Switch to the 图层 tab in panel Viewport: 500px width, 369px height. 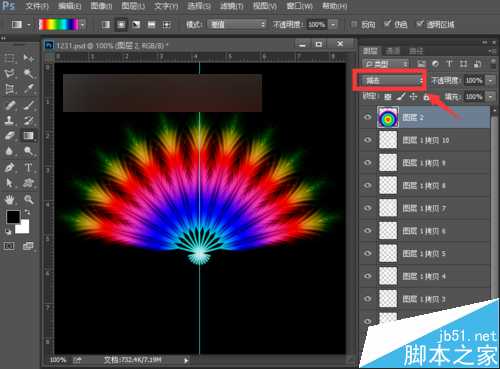click(x=370, y=51)
